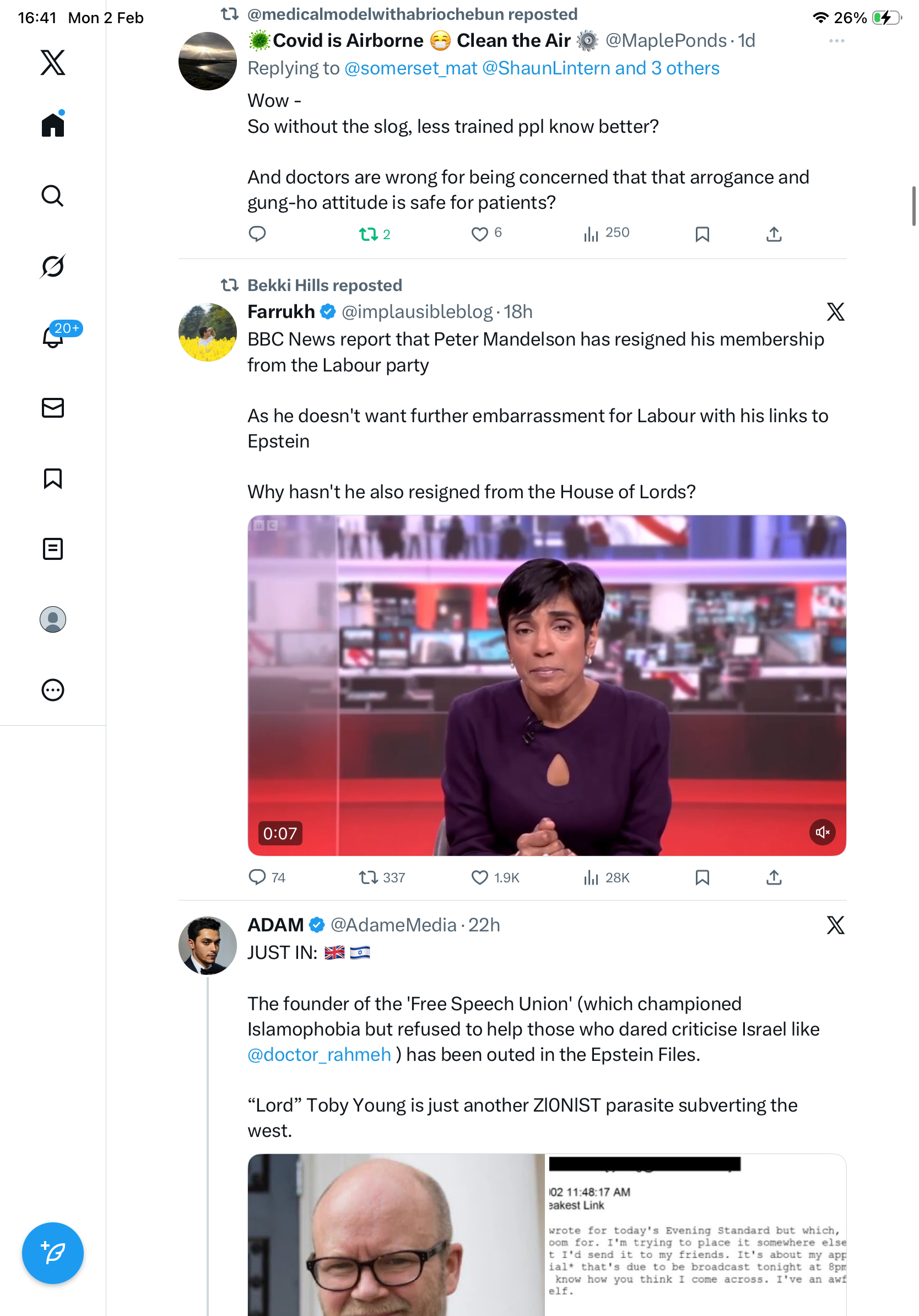Viewport: 919px width, 1316px height.
Task: Unmute the BBC News video
Action: 821,832
